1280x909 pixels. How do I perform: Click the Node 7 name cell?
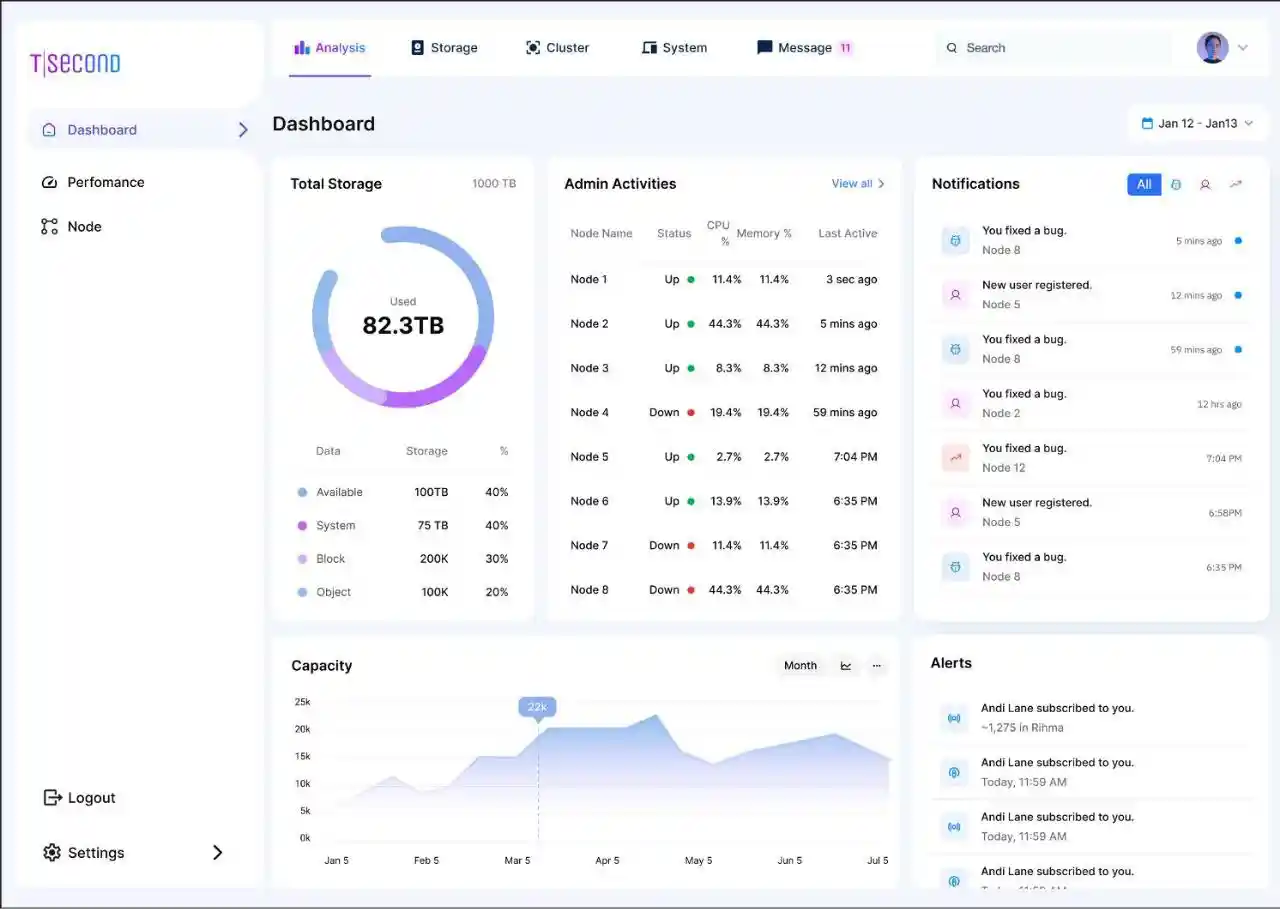pos(590,545)
